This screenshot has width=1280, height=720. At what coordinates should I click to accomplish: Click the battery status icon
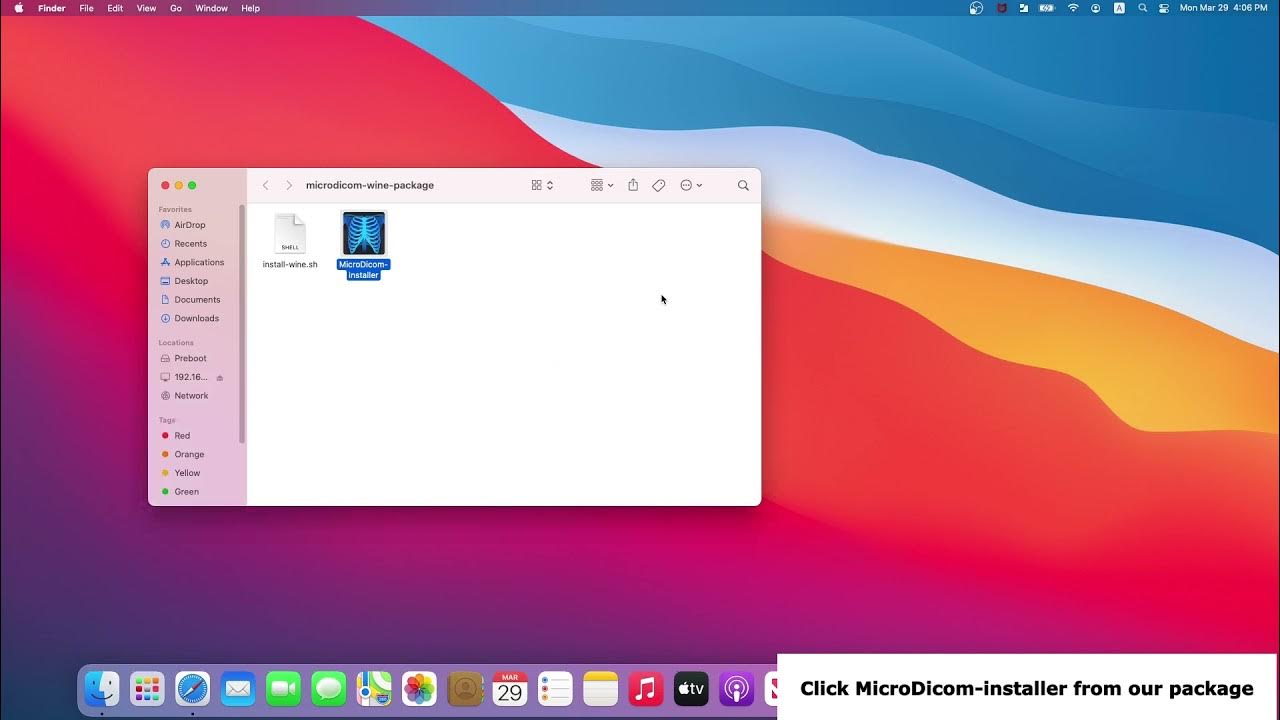tap(1047, 8)
